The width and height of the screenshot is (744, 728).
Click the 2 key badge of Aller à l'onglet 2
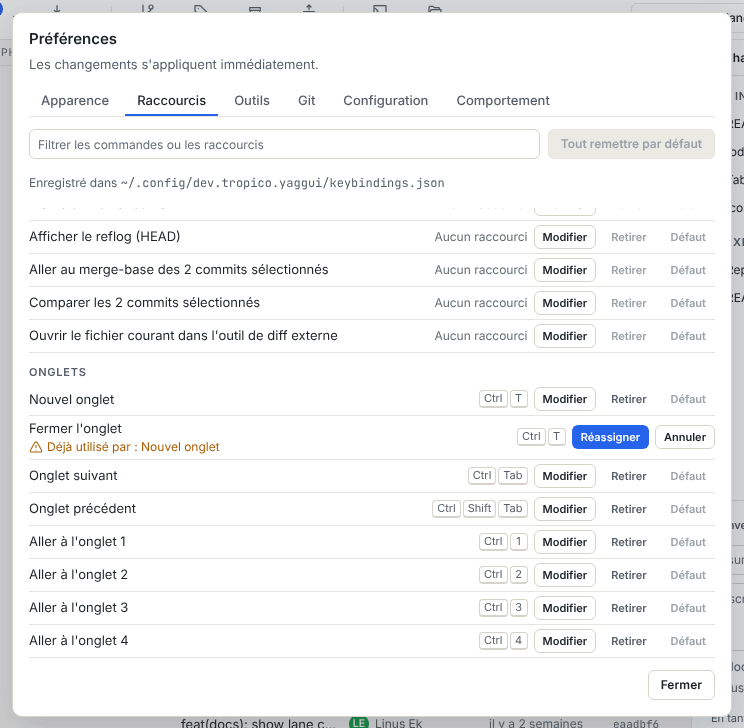[519, 575]
